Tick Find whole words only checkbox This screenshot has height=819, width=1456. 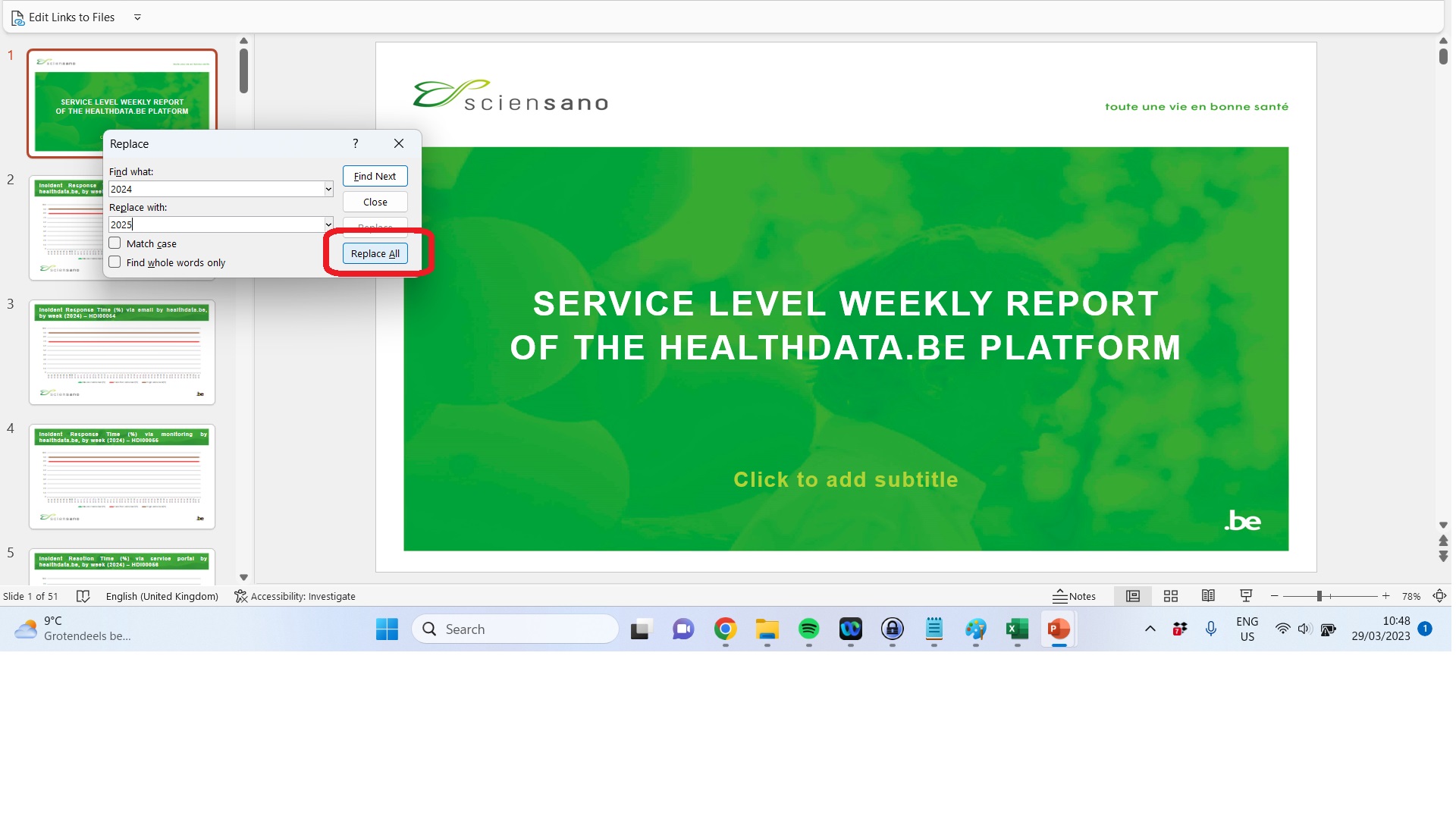[x=115, y=262]
